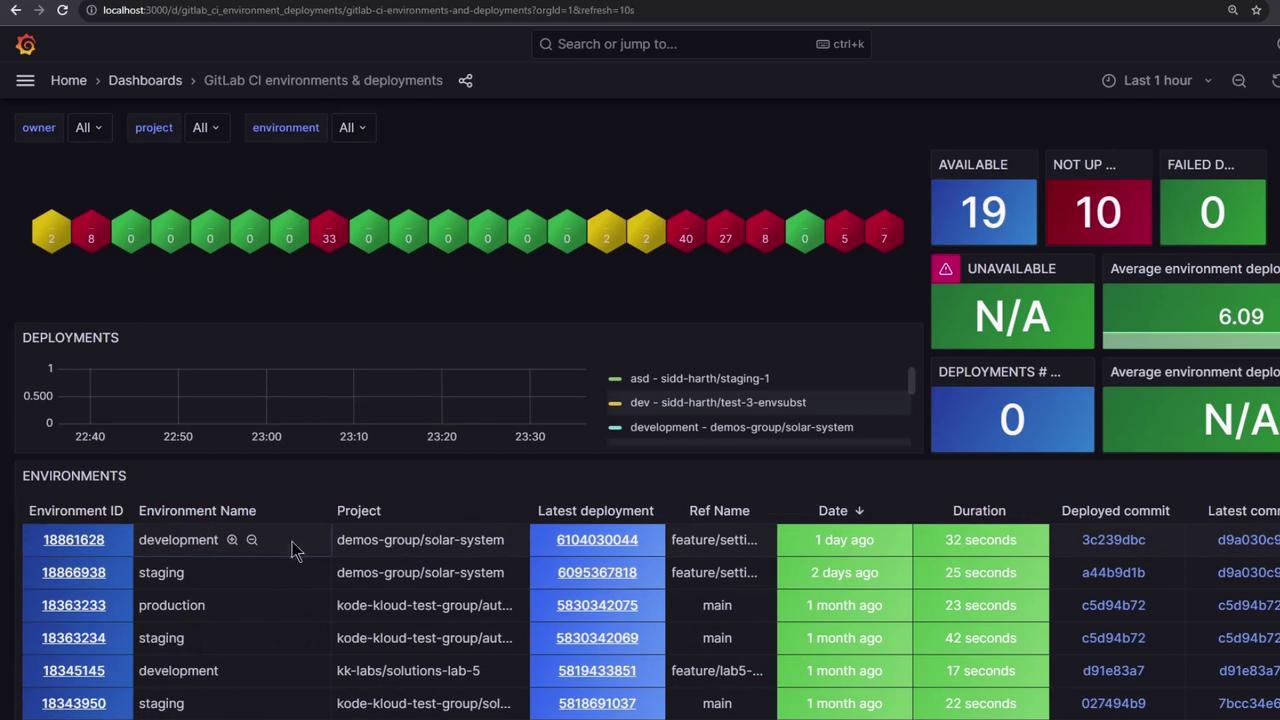Screen dimensions: 1280x720
Task: Open deployment 5819433851 link
Action: (597, 671)
